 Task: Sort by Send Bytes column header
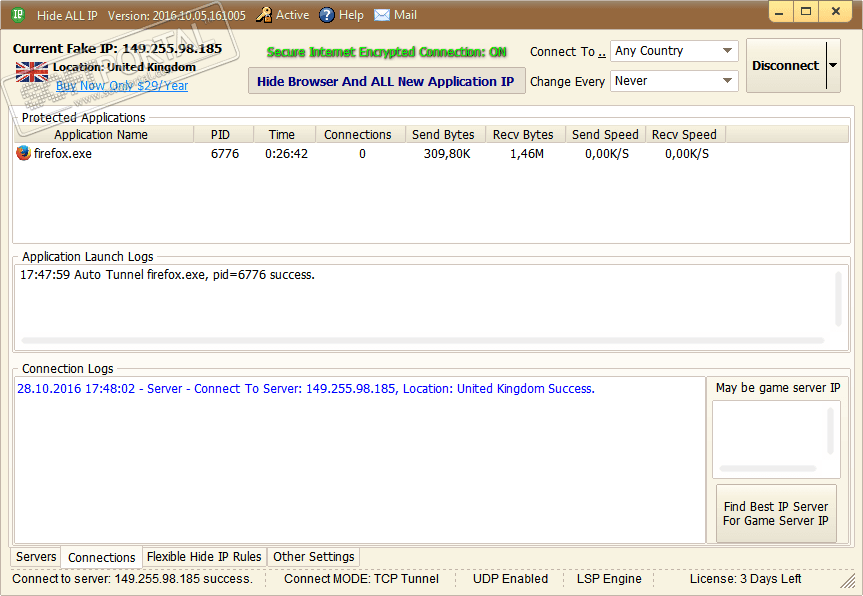pyautogui.click(x=446, y=134)
